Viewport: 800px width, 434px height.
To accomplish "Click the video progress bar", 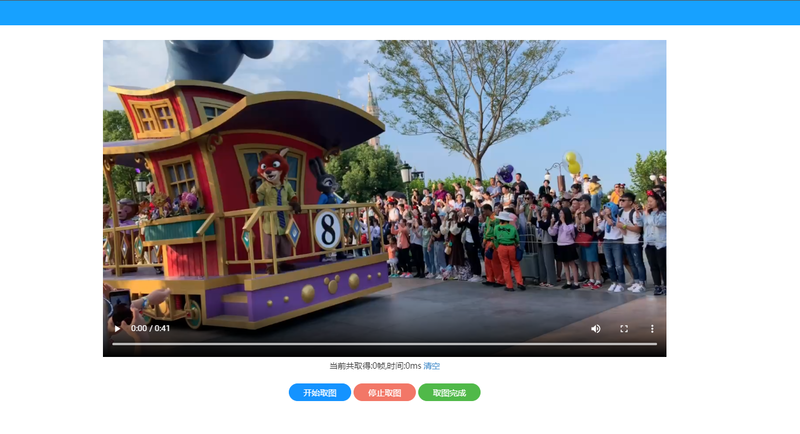I will pyautogui.click(x=384, y=344).
